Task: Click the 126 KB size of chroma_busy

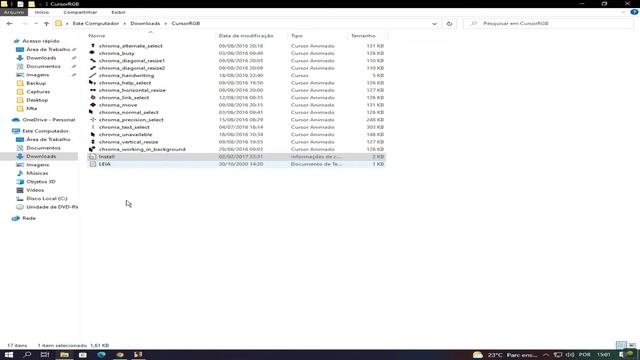Action: [375, 53]
